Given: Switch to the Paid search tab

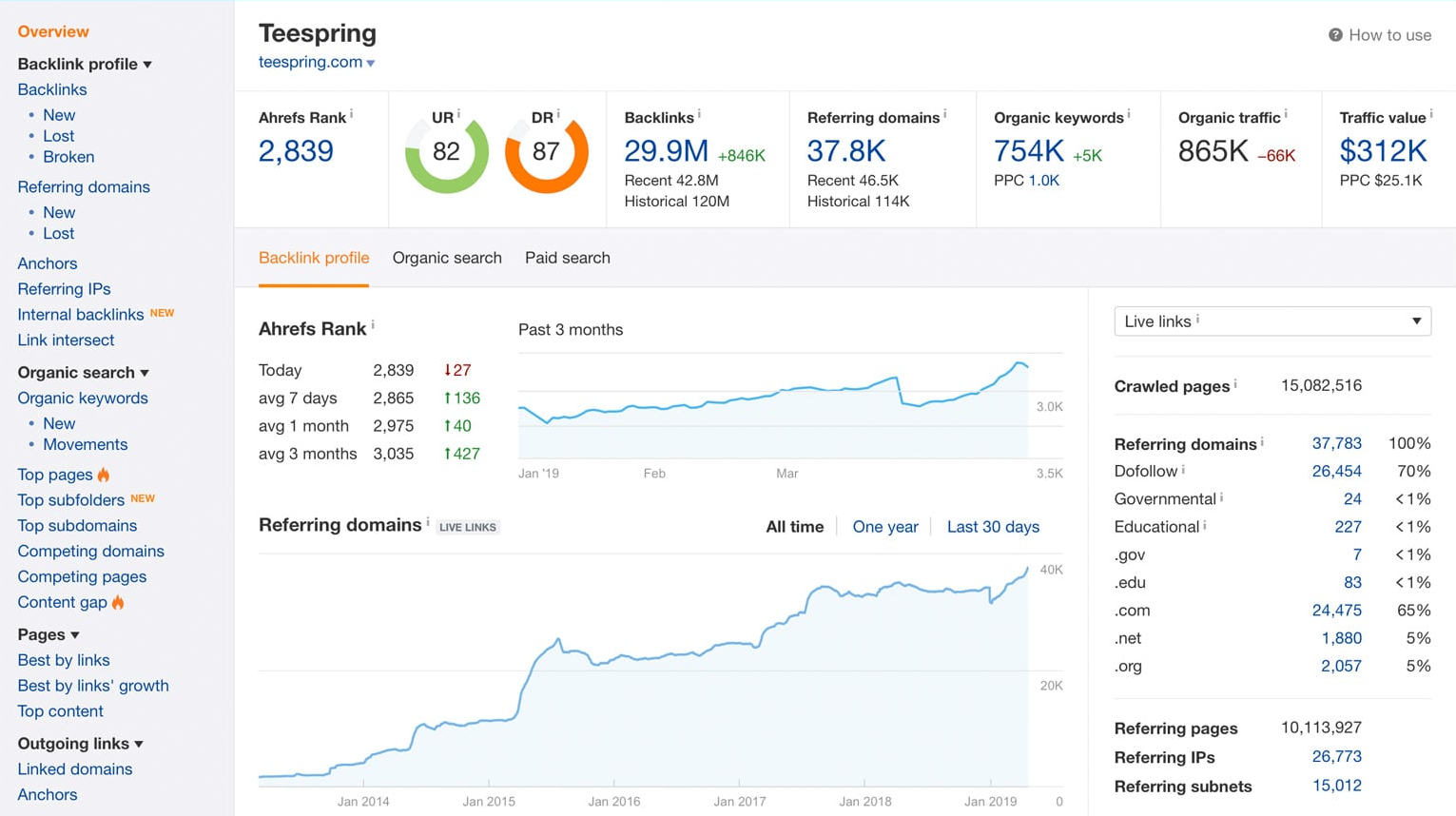Looking at the screenshot, I should point(568,258).
